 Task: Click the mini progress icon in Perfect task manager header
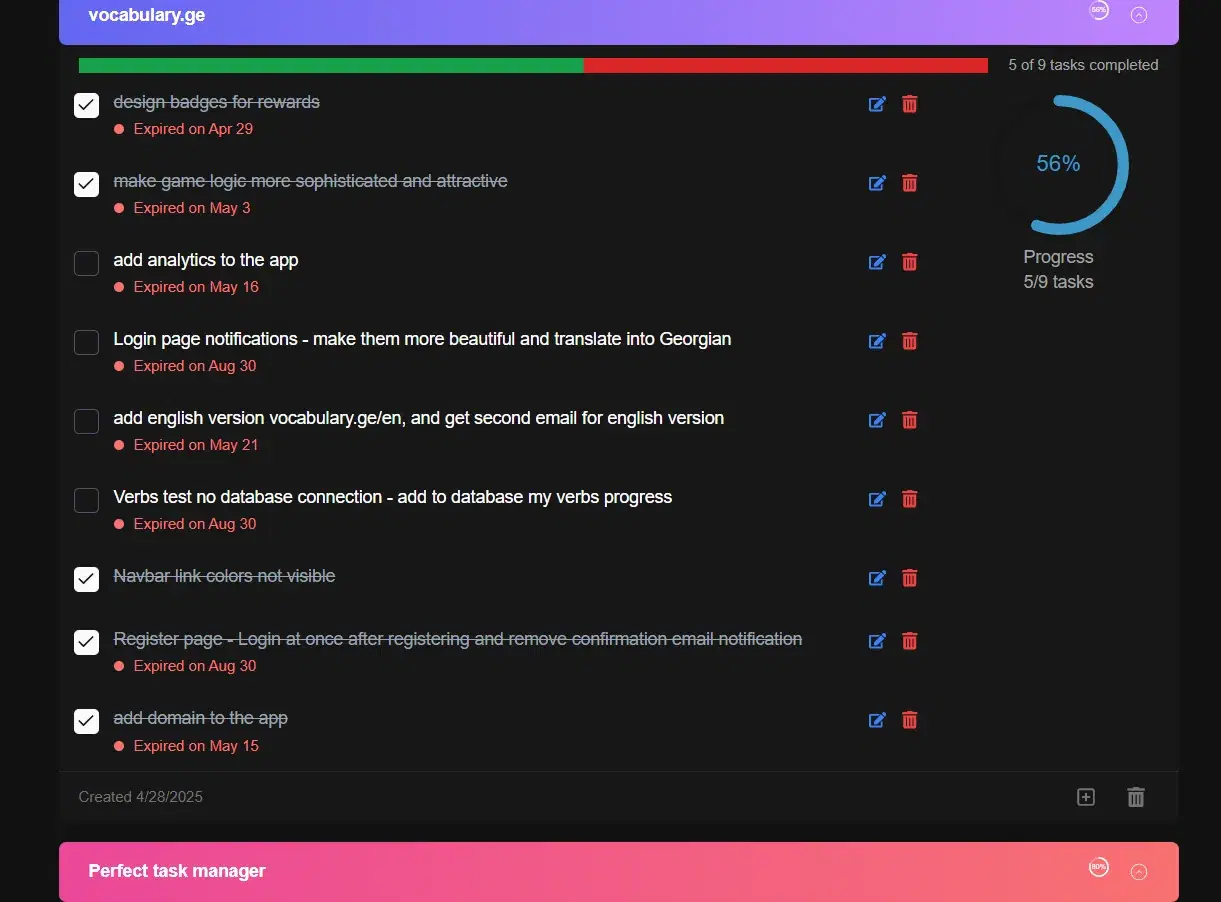coord(1099,868)
